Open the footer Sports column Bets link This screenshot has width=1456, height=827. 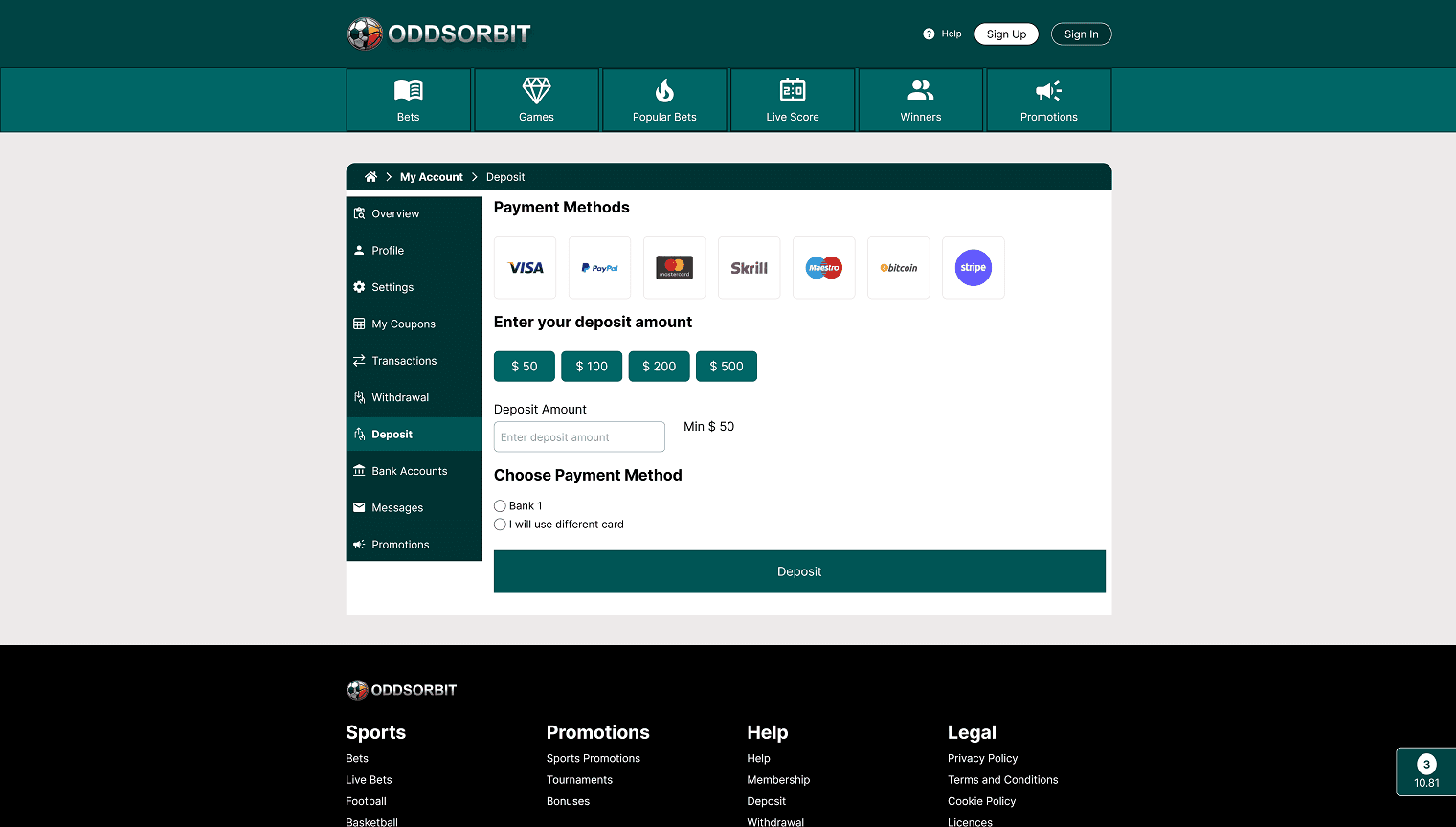357,759
